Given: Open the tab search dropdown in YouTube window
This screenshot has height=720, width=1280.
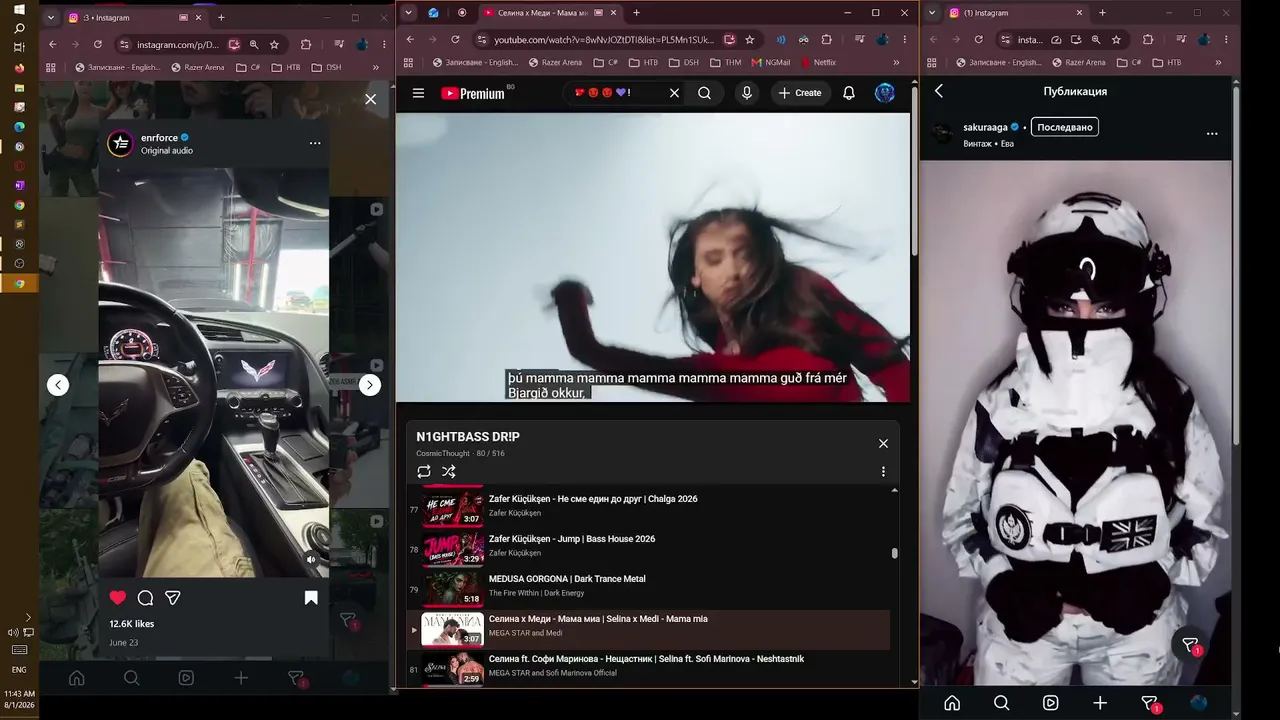Looking at the screenshot, I should pyautogui.click(x=408, y=13).
